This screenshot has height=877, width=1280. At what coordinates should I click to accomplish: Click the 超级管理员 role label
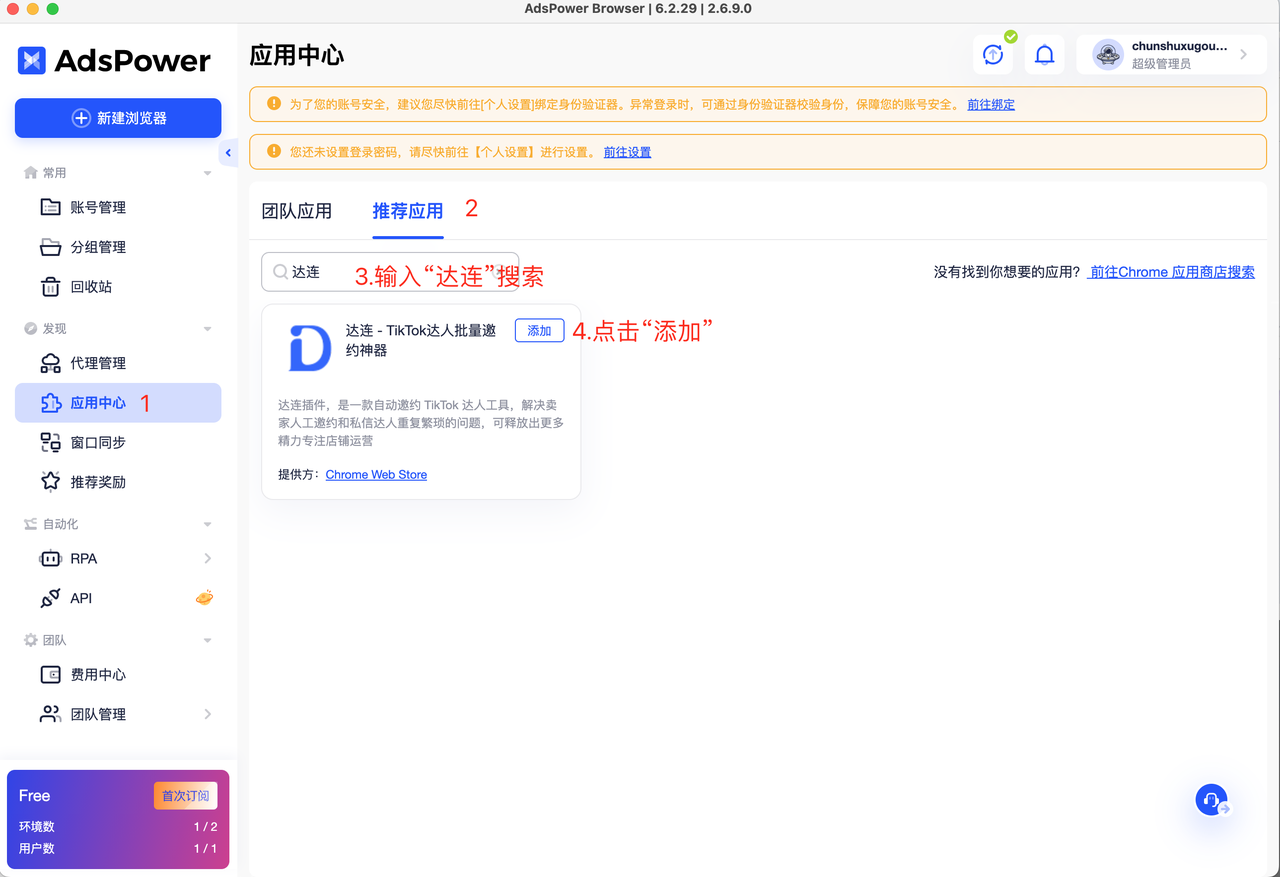click(1161, 64)
